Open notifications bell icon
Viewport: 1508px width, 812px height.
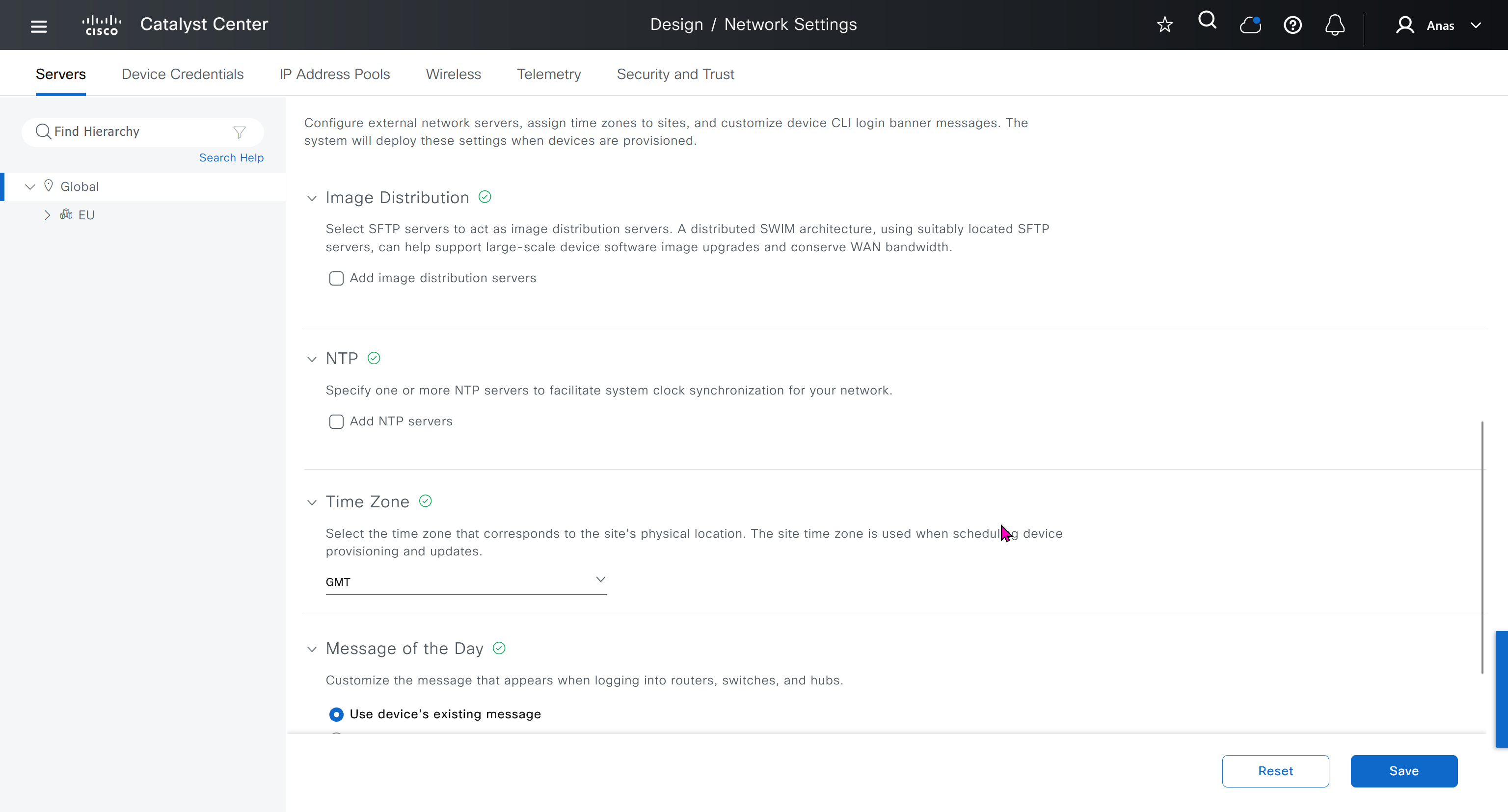click(1335, 25)
